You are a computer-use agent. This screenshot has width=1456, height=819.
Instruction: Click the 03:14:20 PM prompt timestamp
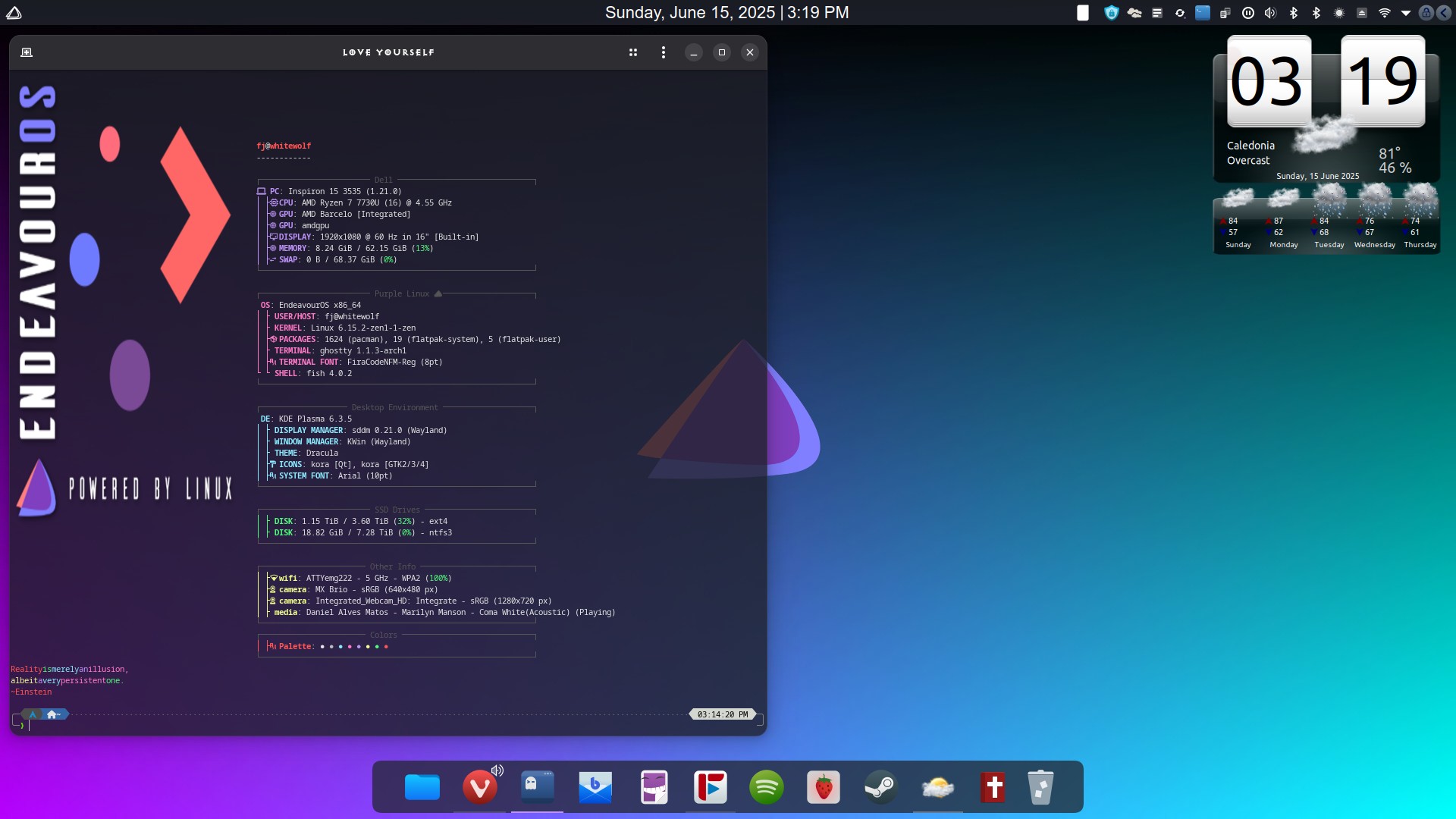click(722, 714)
